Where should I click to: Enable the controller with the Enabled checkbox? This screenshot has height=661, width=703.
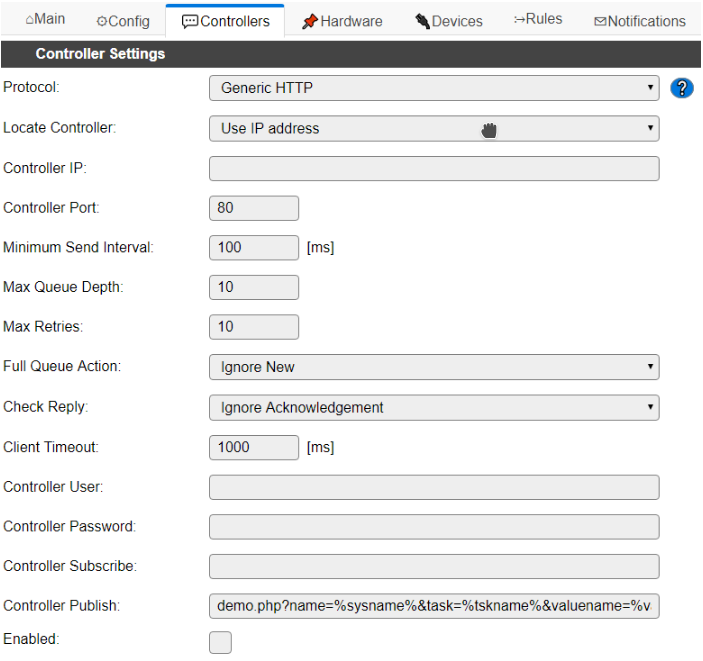point(220,642)
